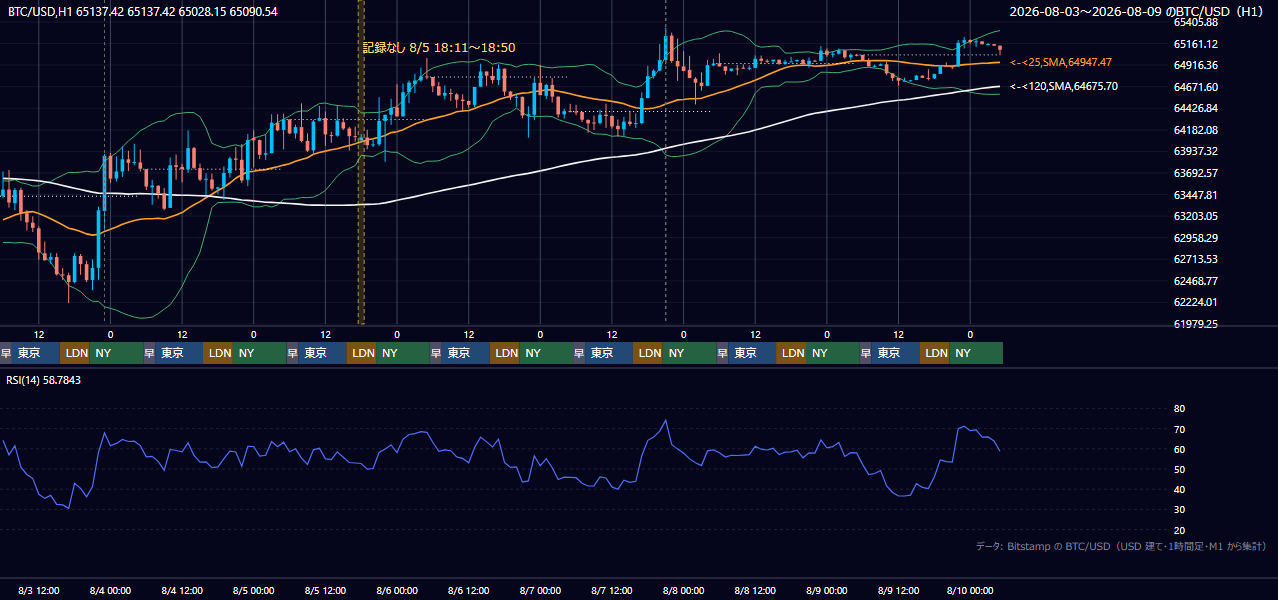Screen dimensions: 1278x600
Task: Select the 8/3 12:00 date label
Action: (38, 591)
